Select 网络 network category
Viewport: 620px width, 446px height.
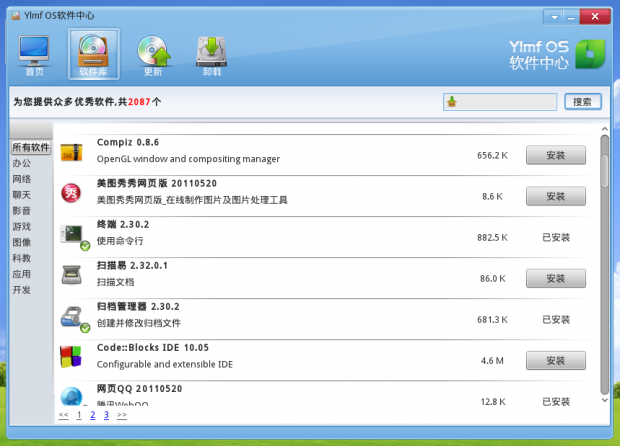click(x=21, y=179)
